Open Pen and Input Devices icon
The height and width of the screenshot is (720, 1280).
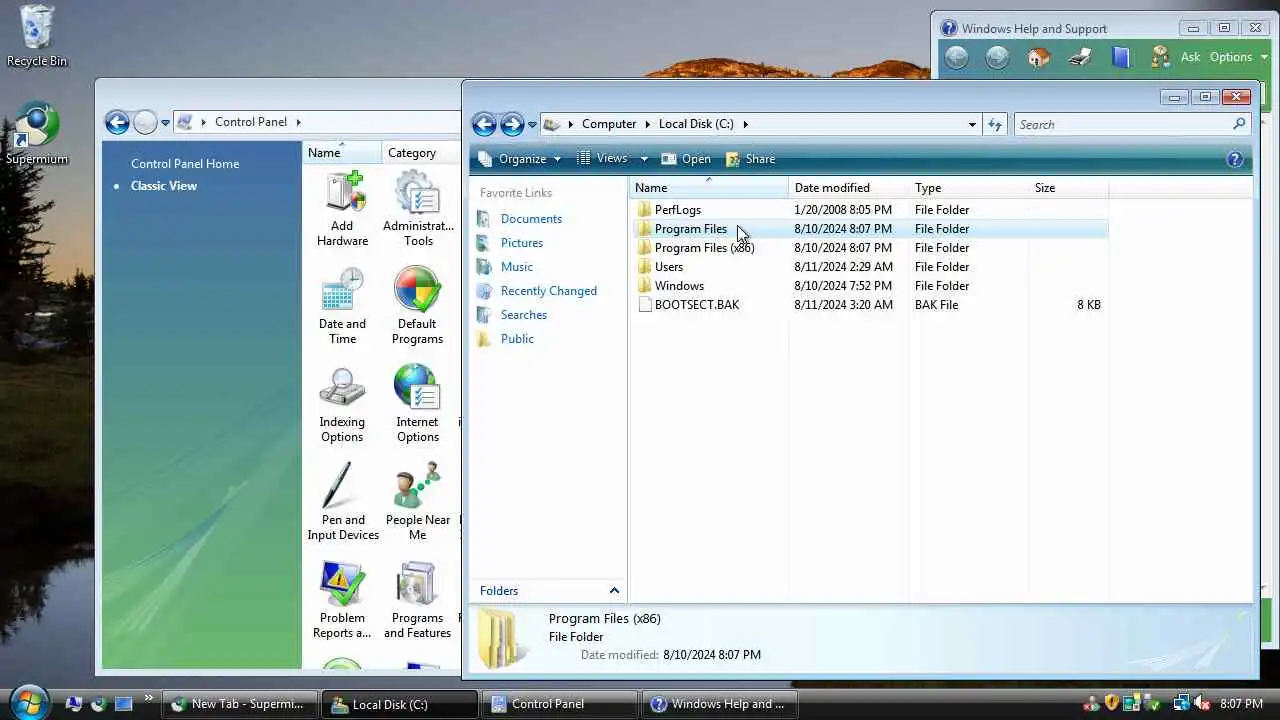point(342,502)
